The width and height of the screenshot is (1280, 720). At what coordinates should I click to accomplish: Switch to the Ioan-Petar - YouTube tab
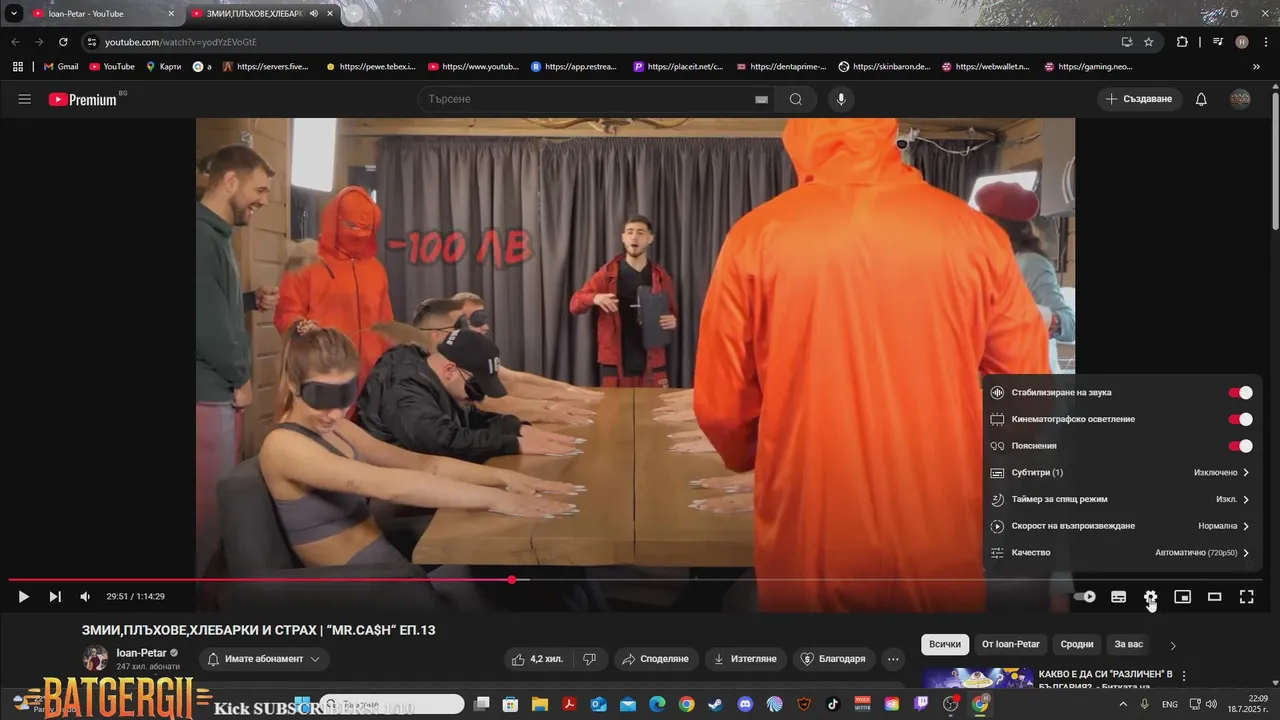pos(102,14)
